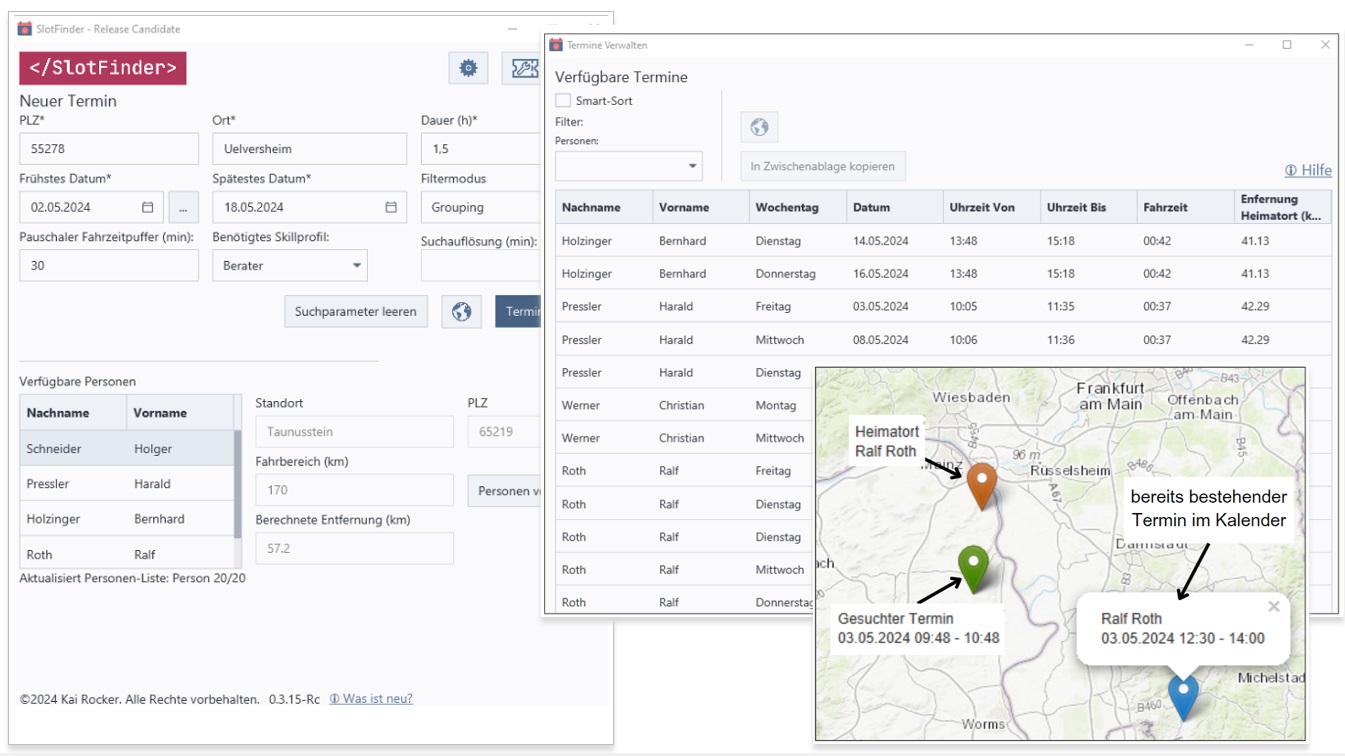The width and height of the screenshot is (1345, 756).
Task: Sort by Uhrzeit Bis column header
Action: coord(1088,207)
